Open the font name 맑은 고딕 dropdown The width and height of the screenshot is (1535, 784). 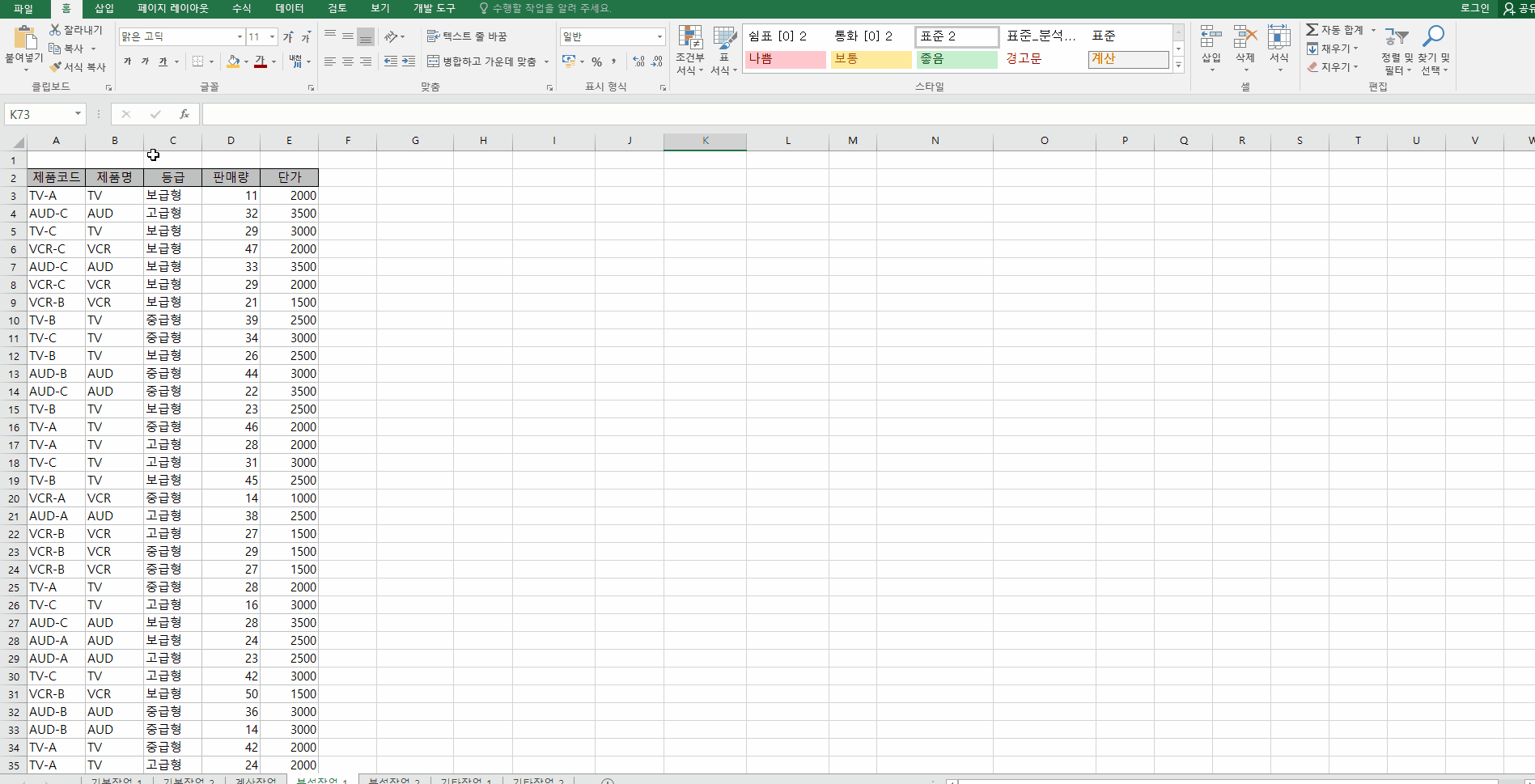(x=240, y=37)
